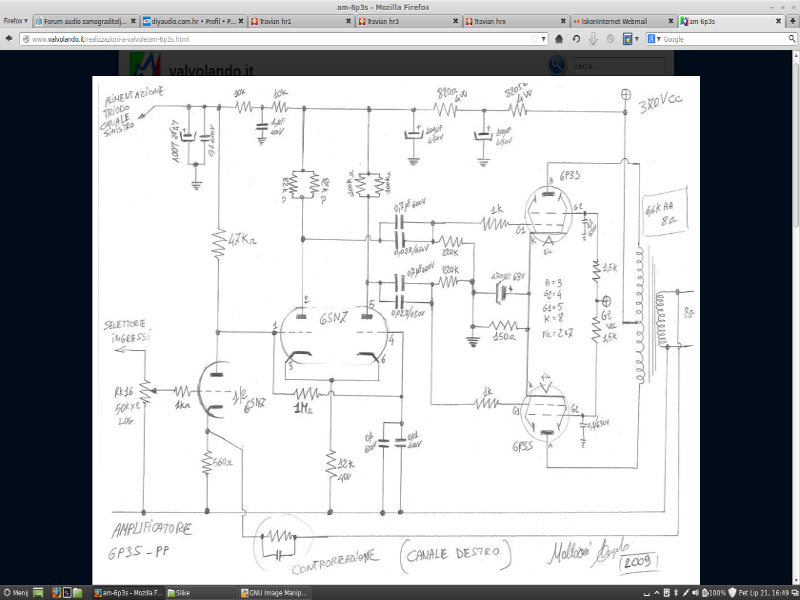Open the Menu button on taskbar
800x600 pixels.
click(16, 592)
